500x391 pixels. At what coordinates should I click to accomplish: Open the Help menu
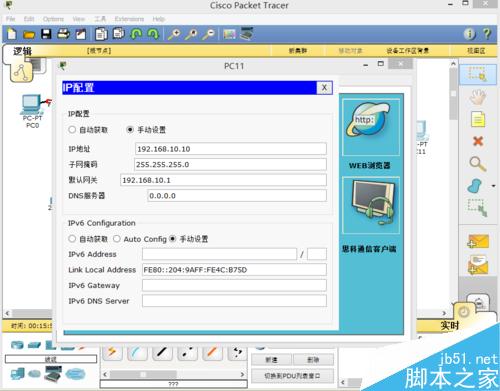(x=159, y=19)
